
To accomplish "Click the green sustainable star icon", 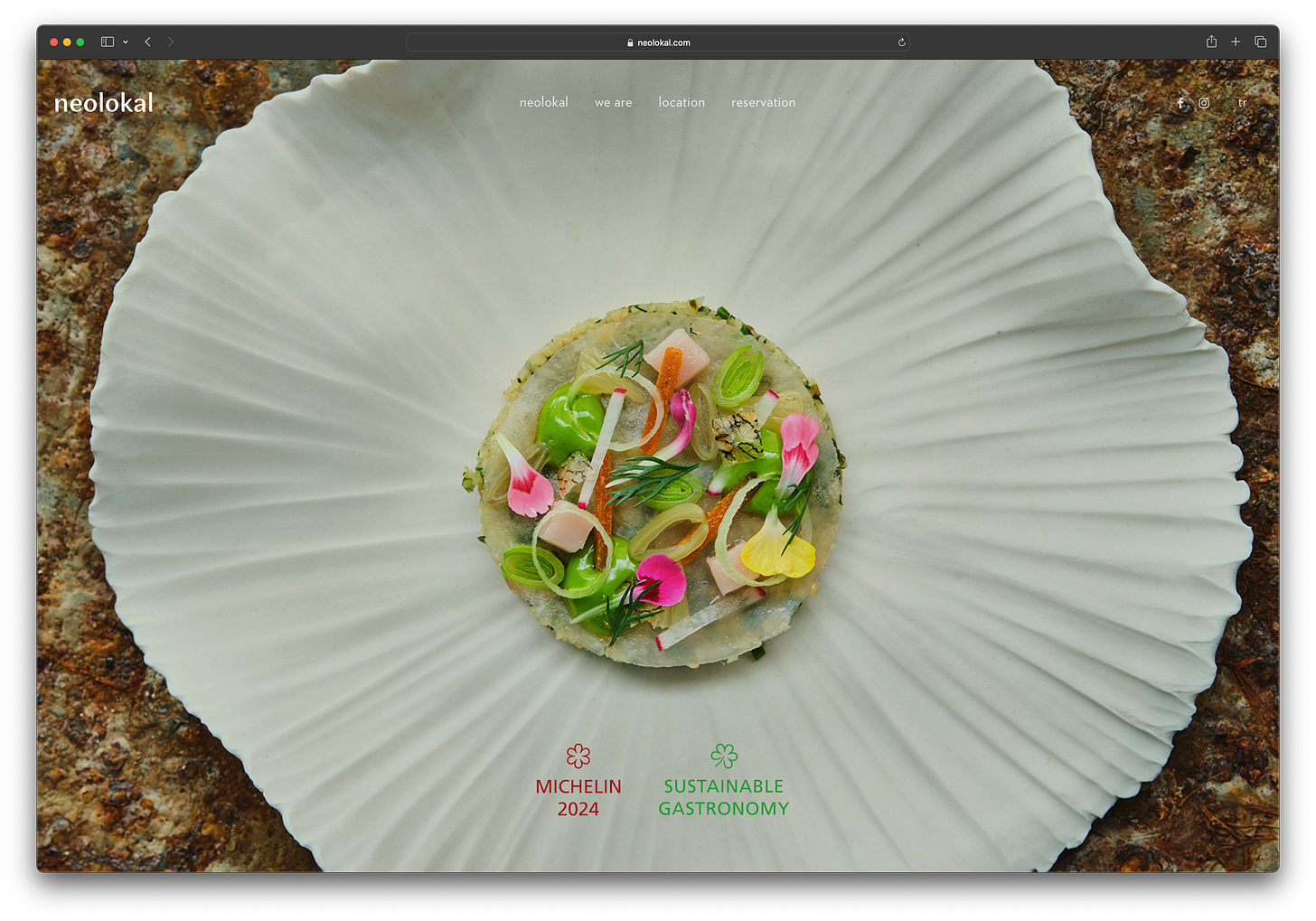I will (724, 756).
